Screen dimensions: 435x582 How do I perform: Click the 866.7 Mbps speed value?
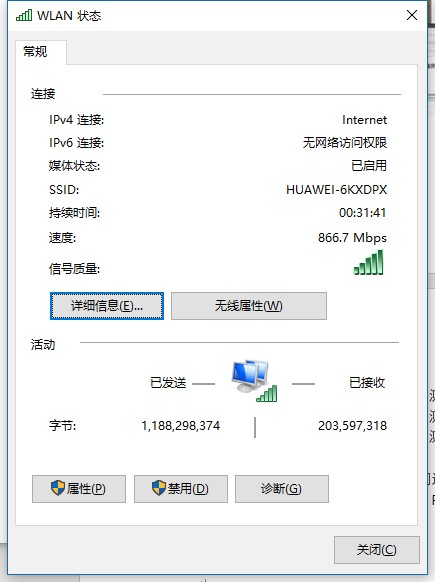click(x=352, y=238)
